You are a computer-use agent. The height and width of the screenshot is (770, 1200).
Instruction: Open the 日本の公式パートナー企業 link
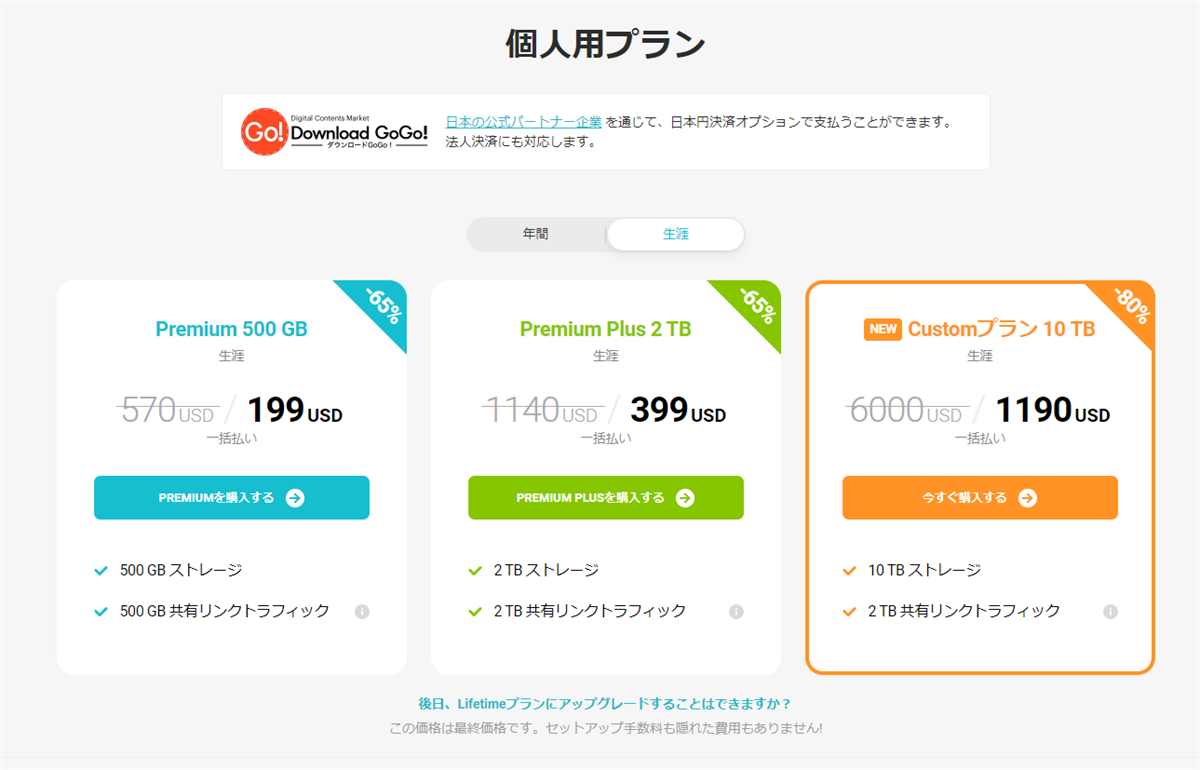point(524,122)
